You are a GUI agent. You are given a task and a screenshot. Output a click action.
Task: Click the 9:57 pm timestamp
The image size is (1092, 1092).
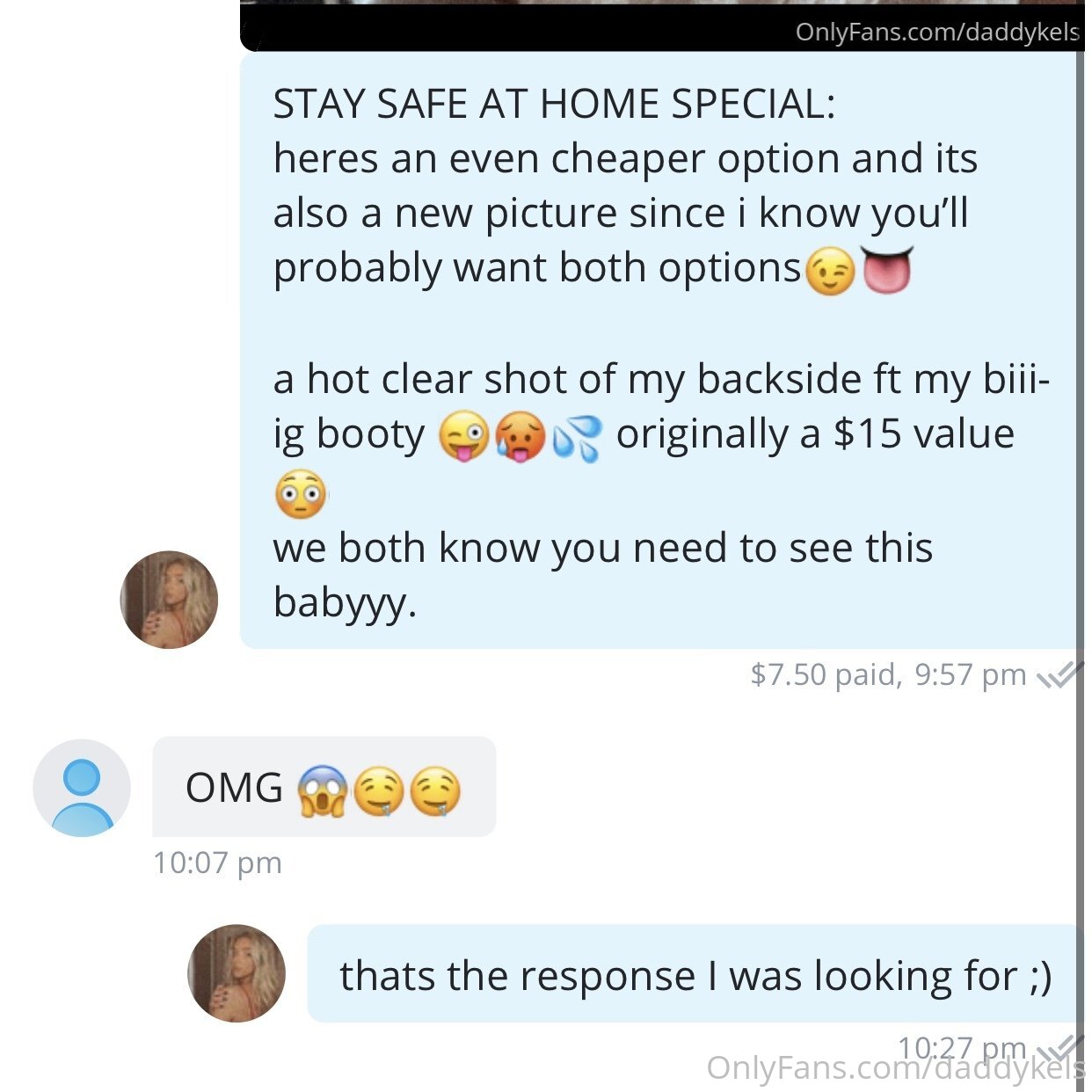tap(971, 674)
